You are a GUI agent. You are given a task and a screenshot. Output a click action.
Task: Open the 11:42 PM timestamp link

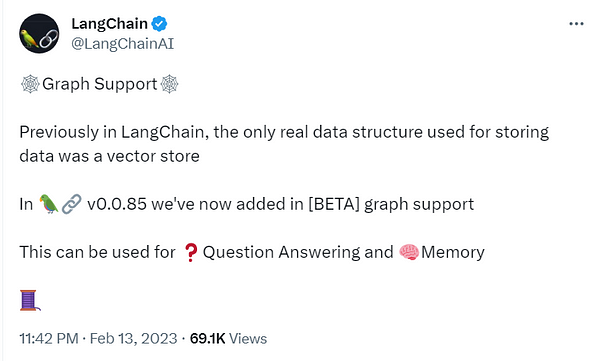click(49, 339)
